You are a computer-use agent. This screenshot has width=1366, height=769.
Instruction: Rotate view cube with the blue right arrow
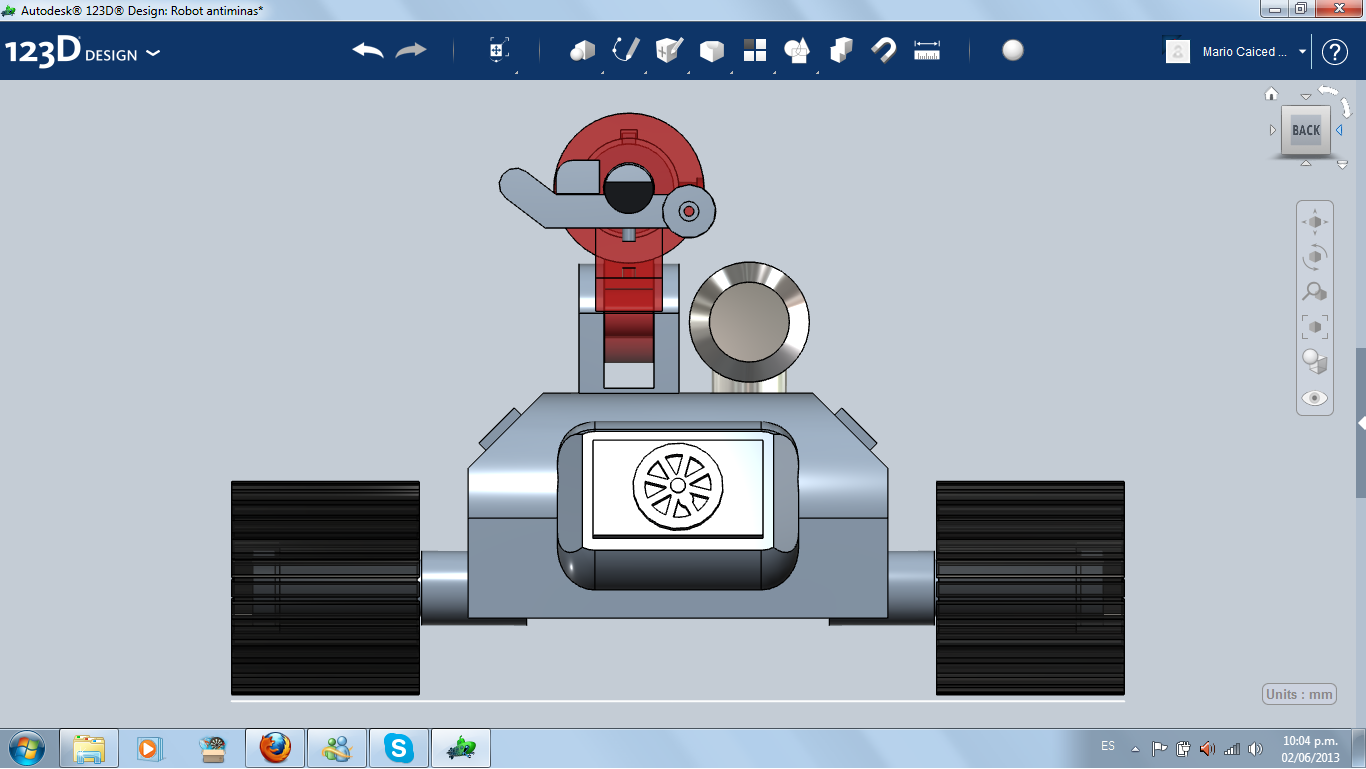click(x=1339, y=130)
